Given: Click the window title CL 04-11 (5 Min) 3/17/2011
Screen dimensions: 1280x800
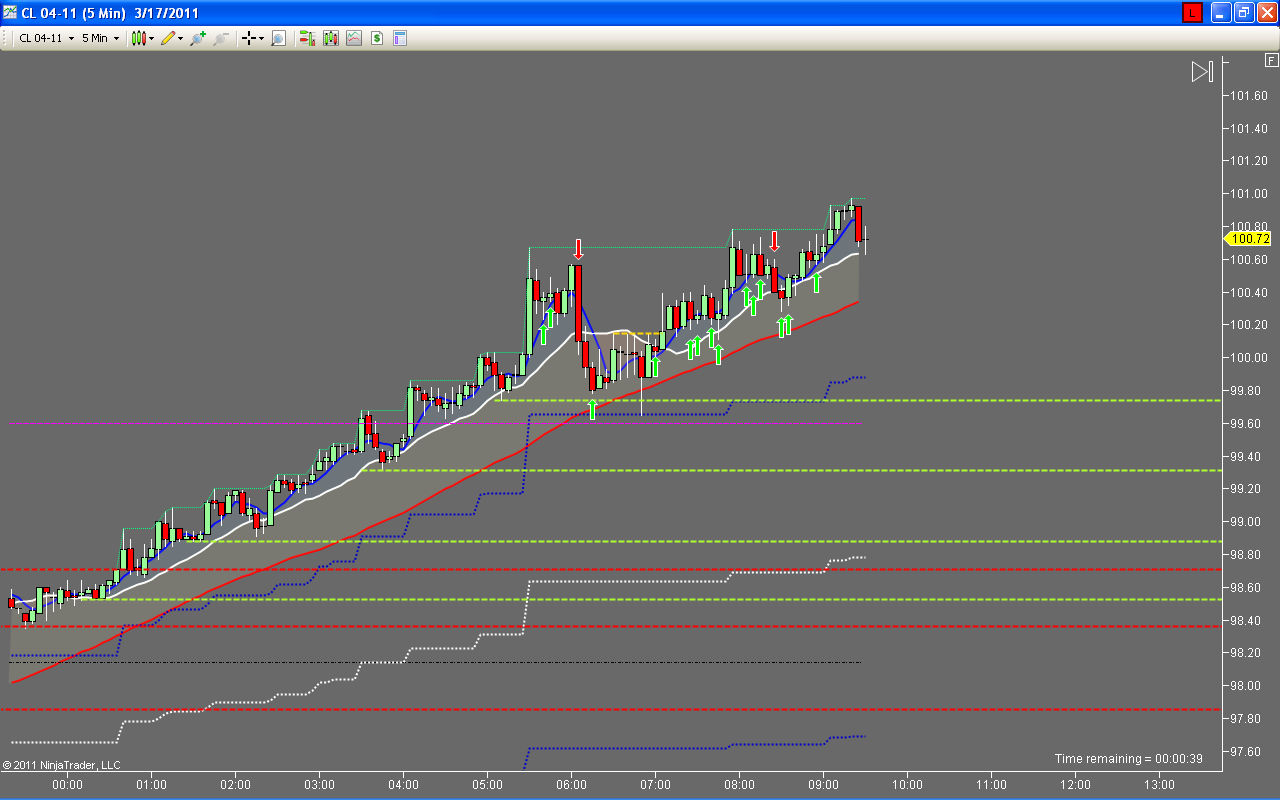Looking at the screenshot, I should pos(110,13).
